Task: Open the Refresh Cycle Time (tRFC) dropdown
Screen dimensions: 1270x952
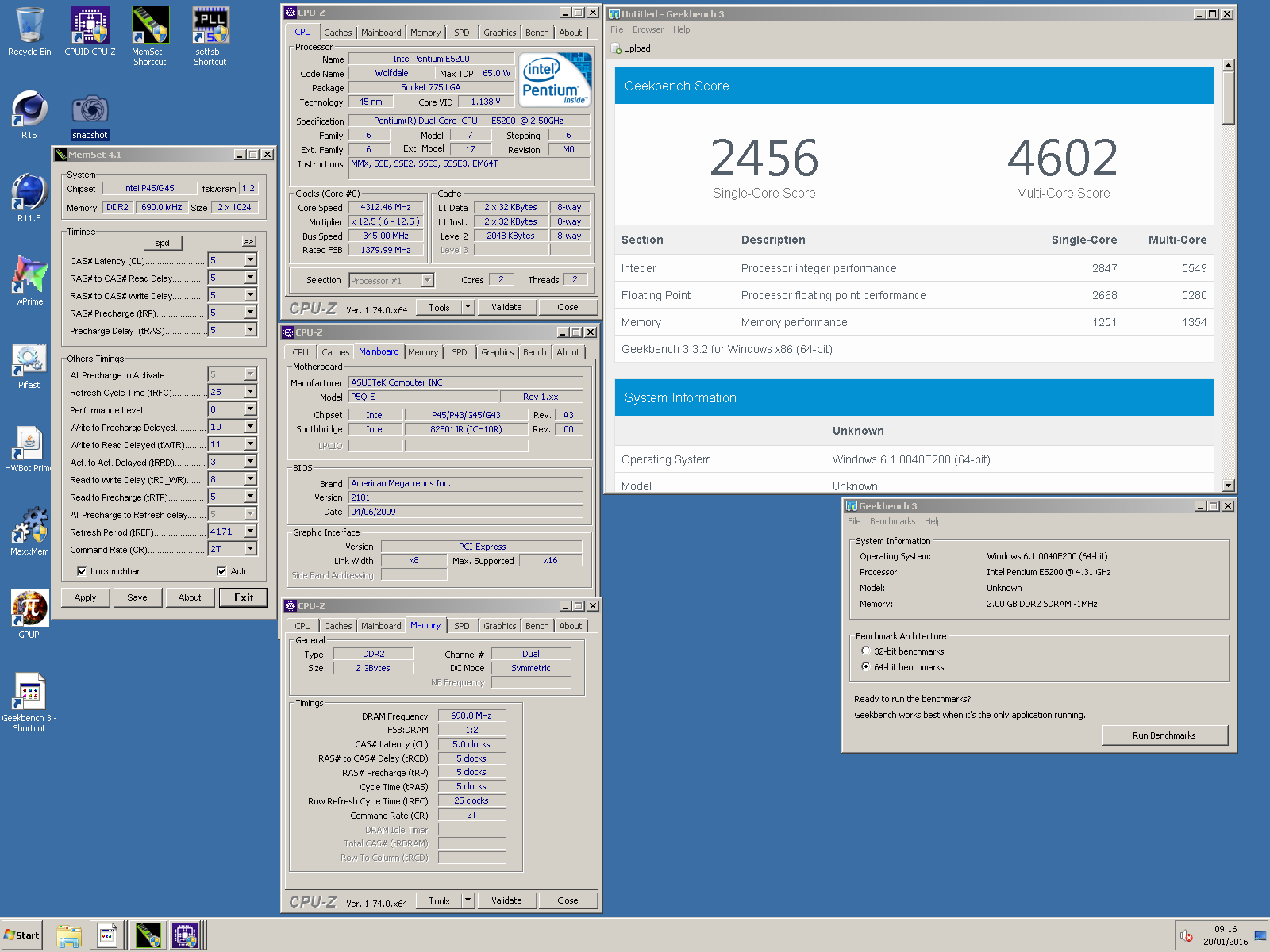Action: [x=251, y=392]
